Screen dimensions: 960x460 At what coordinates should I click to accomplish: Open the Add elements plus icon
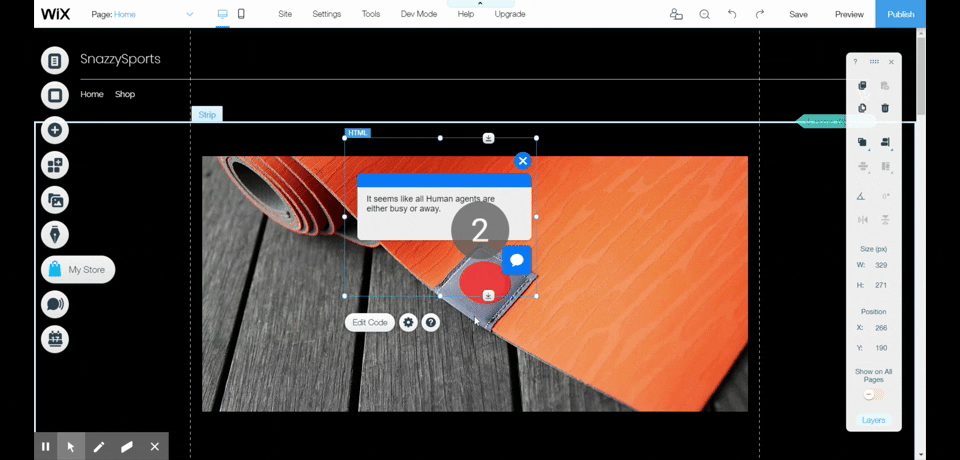click(x=54, y=130)
